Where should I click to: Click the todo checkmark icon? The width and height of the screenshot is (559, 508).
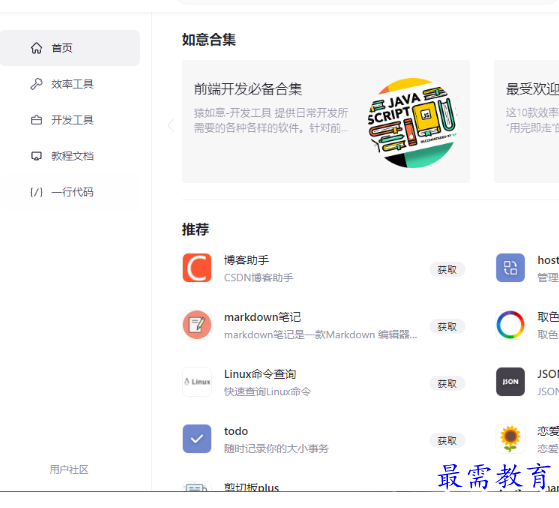click(197, 439)
